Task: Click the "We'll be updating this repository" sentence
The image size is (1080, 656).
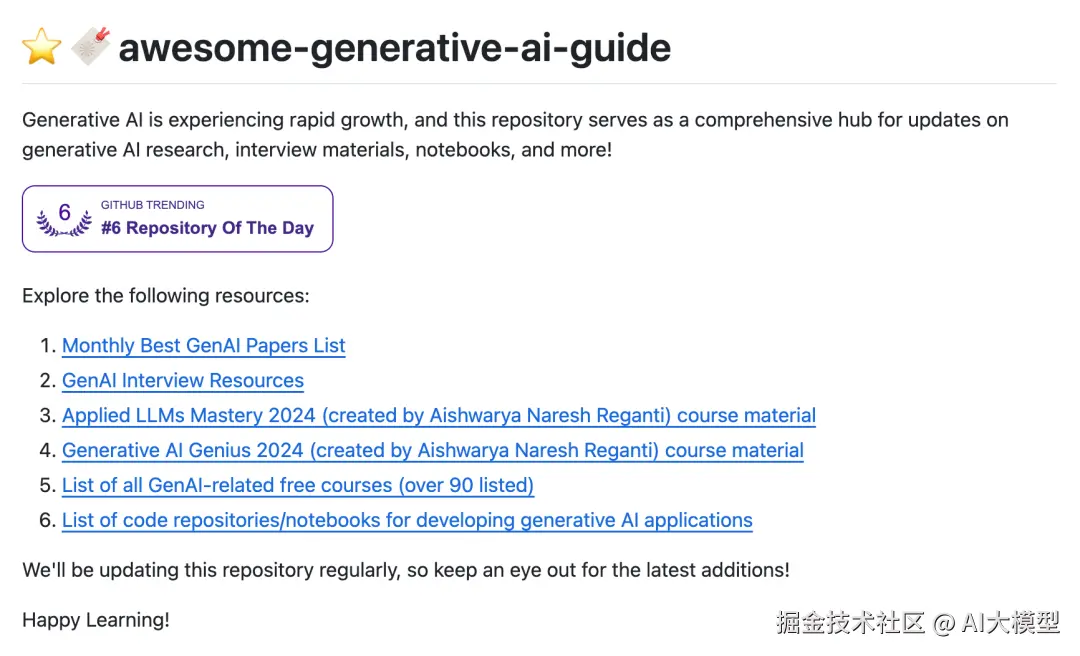Action: point(406,570)
